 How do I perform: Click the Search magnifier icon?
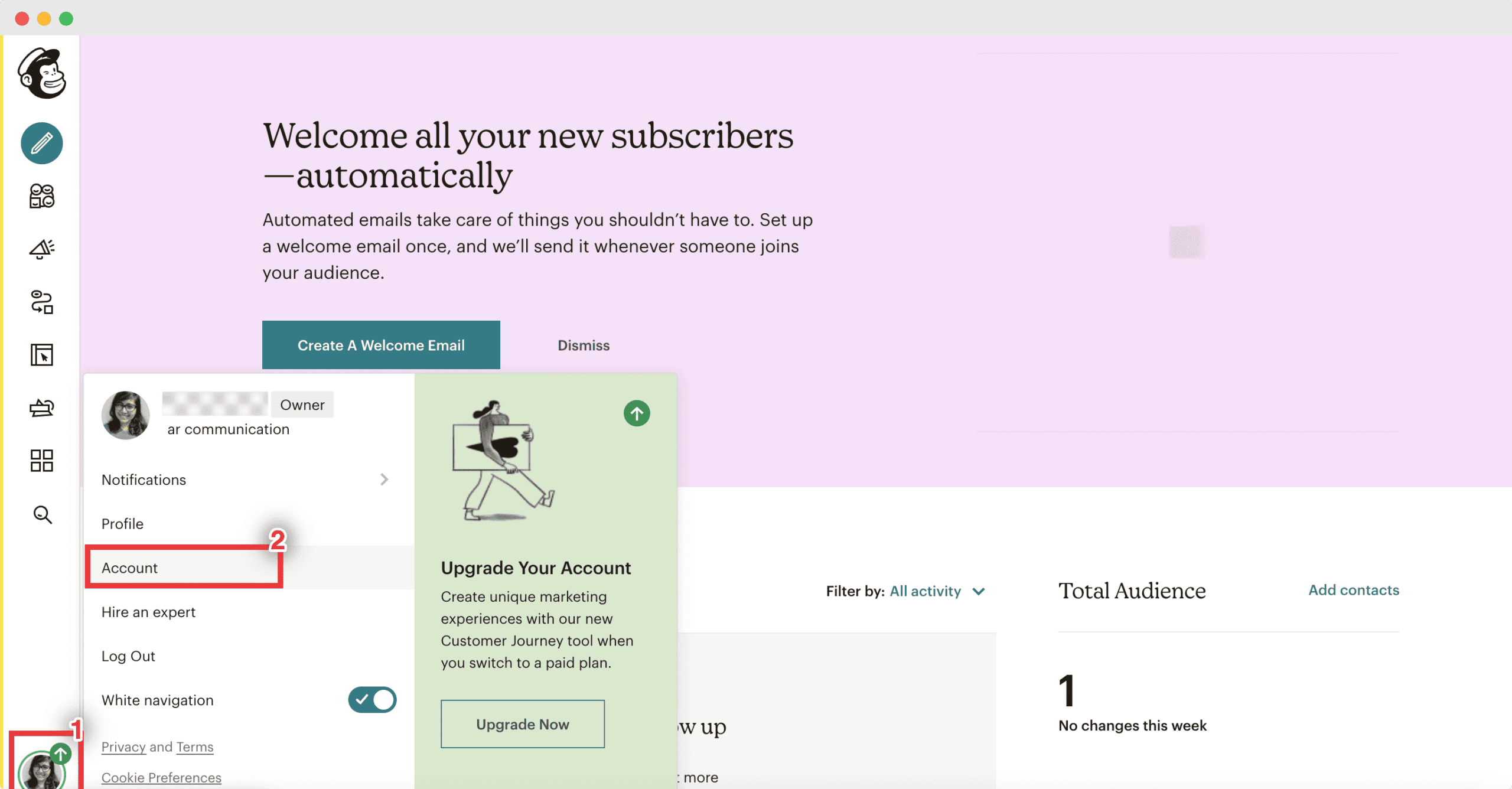[41, 514]
